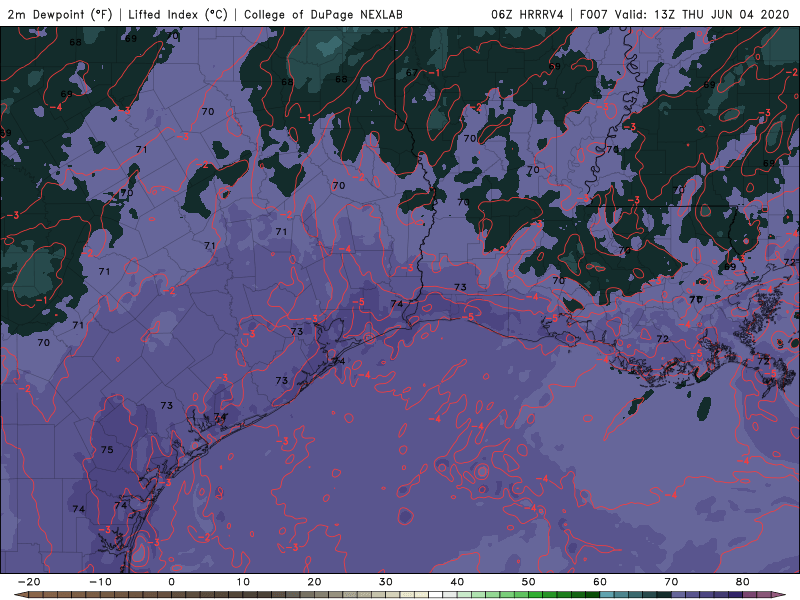Click the 70 label on the color scale
800x600 pixels.
click(671, 582)
